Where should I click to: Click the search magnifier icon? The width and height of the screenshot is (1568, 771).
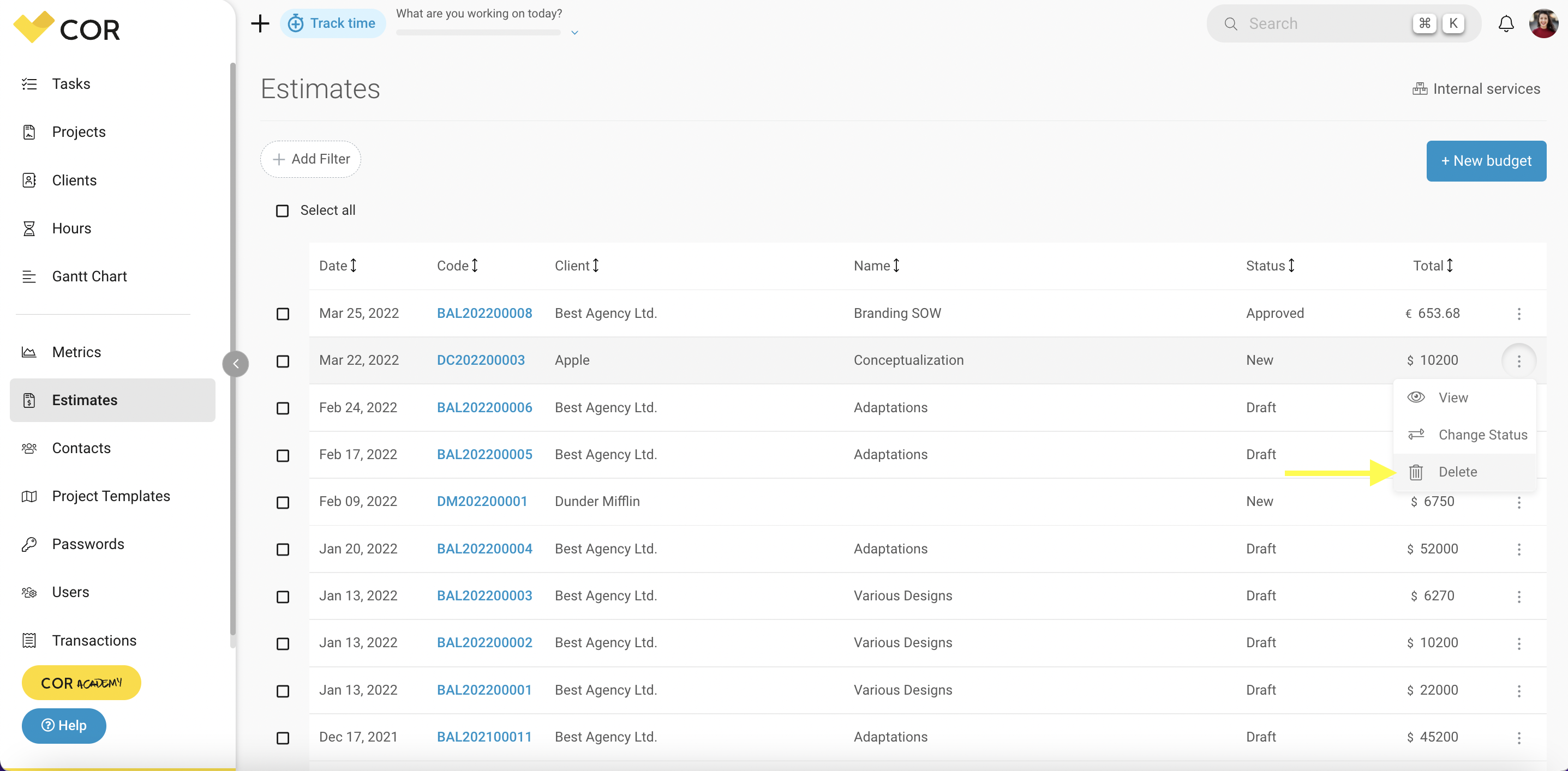tap(1230, 24)
